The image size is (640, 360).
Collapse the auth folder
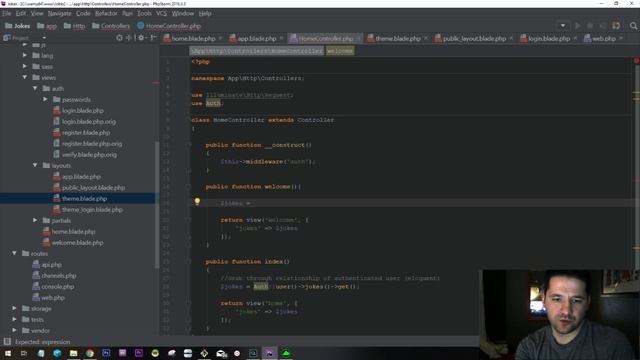(35, 88)
